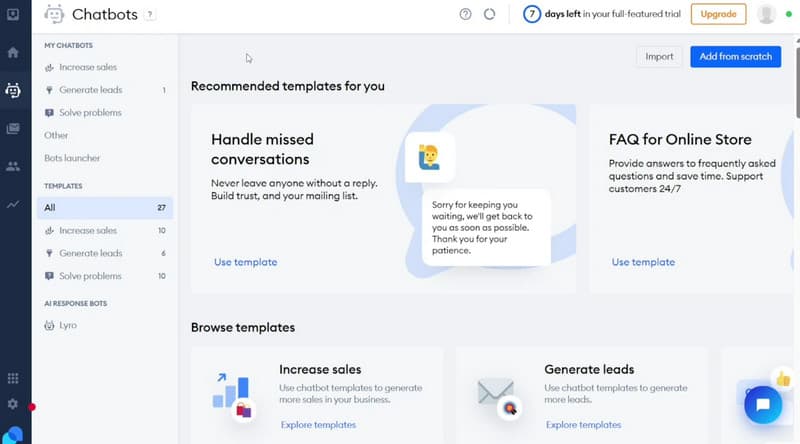Click the Add from scratch button
This screenshot has width=800, height=444.
point(735,57)
